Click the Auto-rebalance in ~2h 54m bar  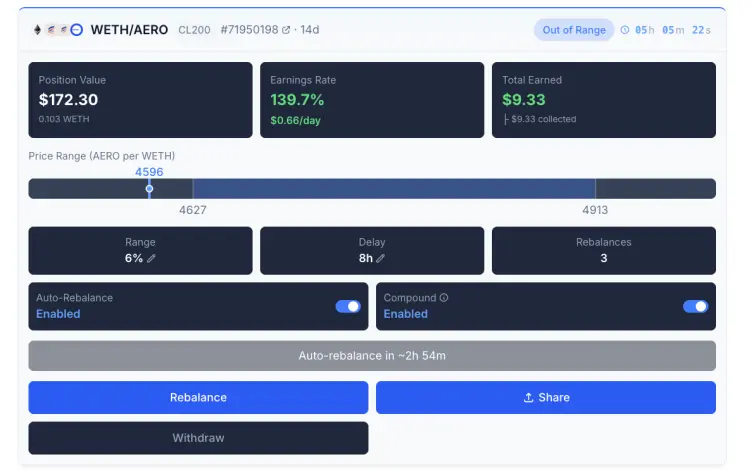coord(372,356)
